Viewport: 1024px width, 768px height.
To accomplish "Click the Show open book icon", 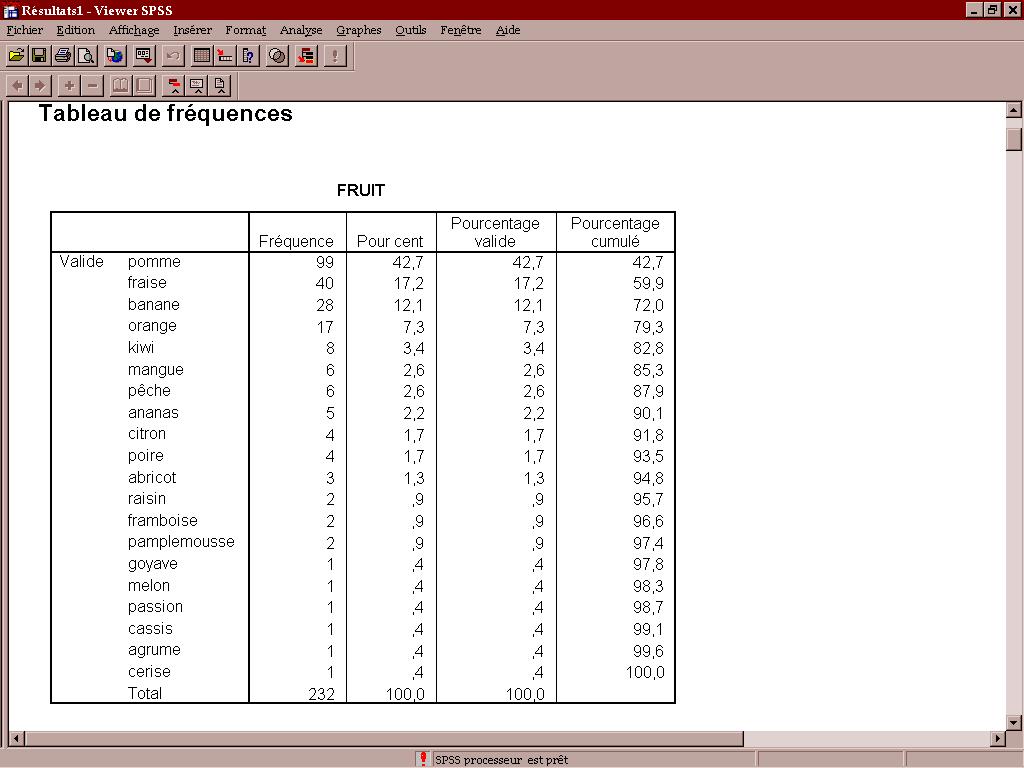I will pyautogui.click(x=121, y=86).
